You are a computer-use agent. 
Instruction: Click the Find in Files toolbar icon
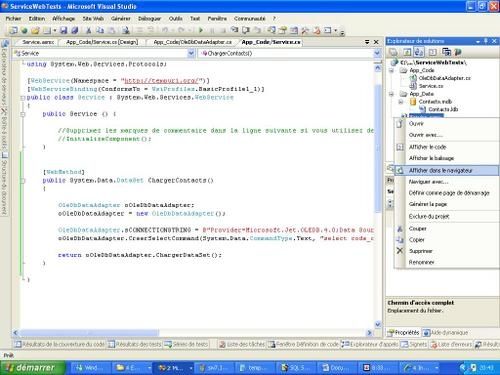pos(126,31)
